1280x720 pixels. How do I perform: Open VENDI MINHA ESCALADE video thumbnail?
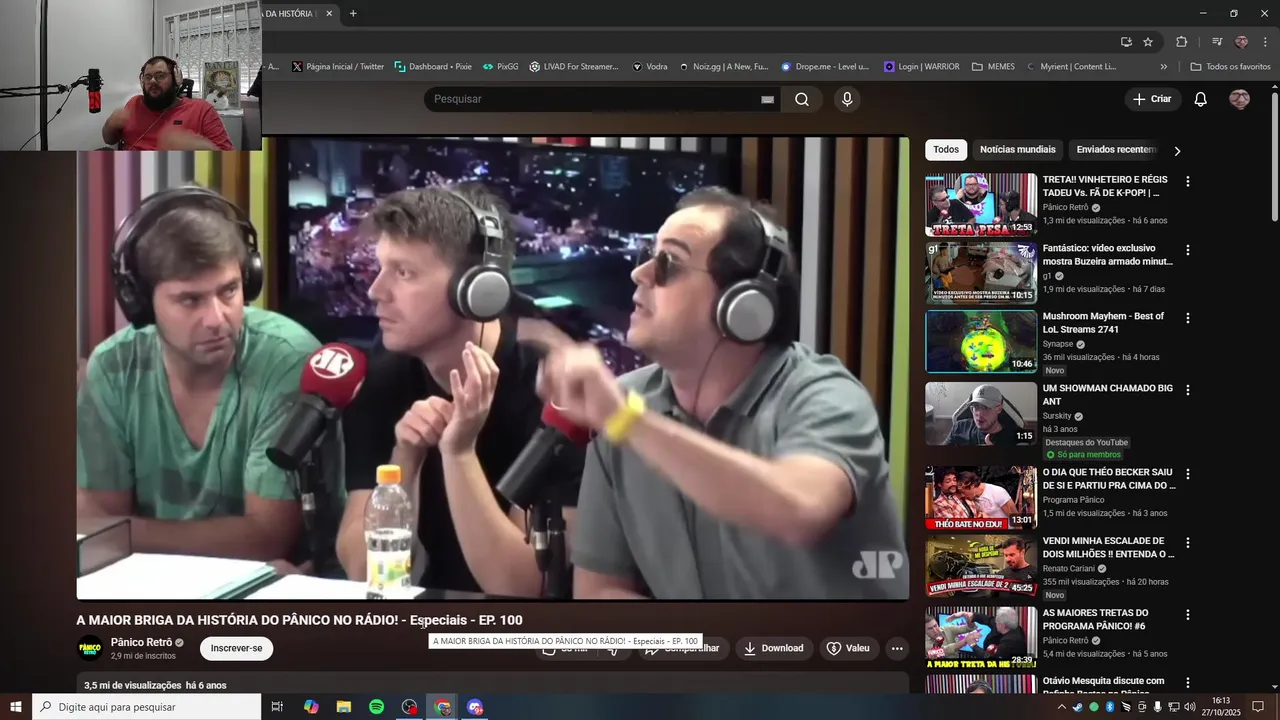click(x=981, y=566)
